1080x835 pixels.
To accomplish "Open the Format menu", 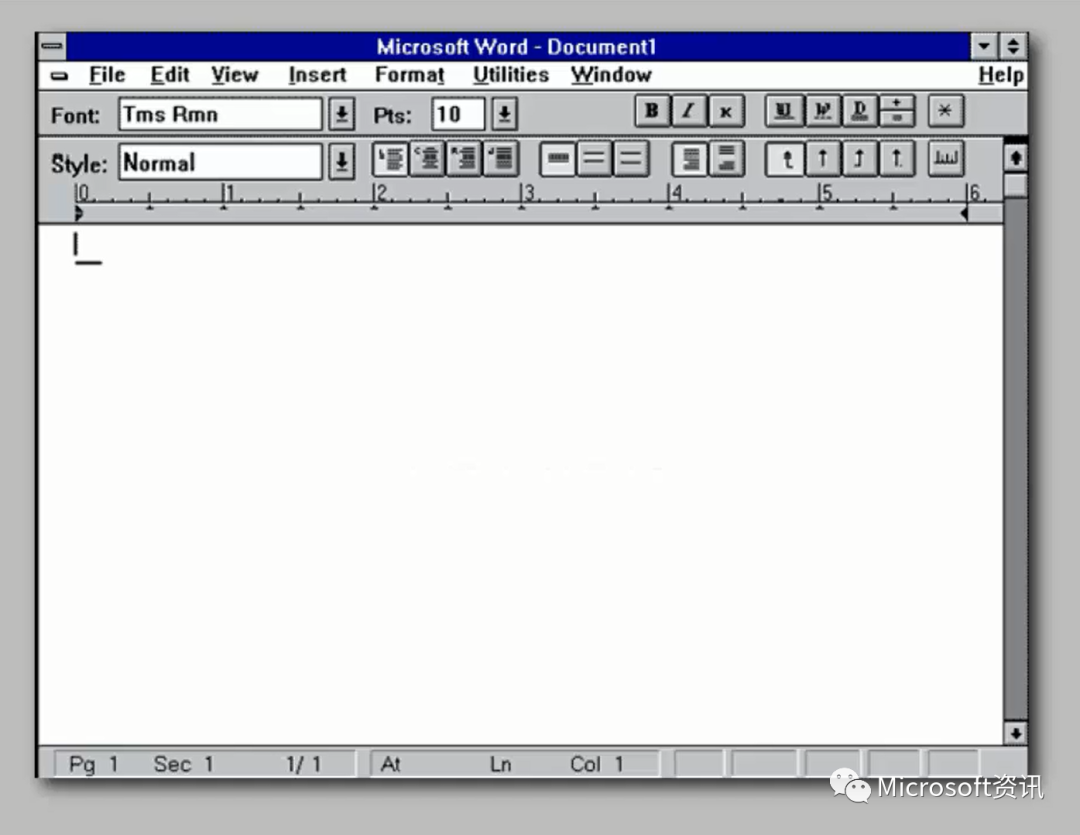I will pyautogui.click(x=410, y=74).
